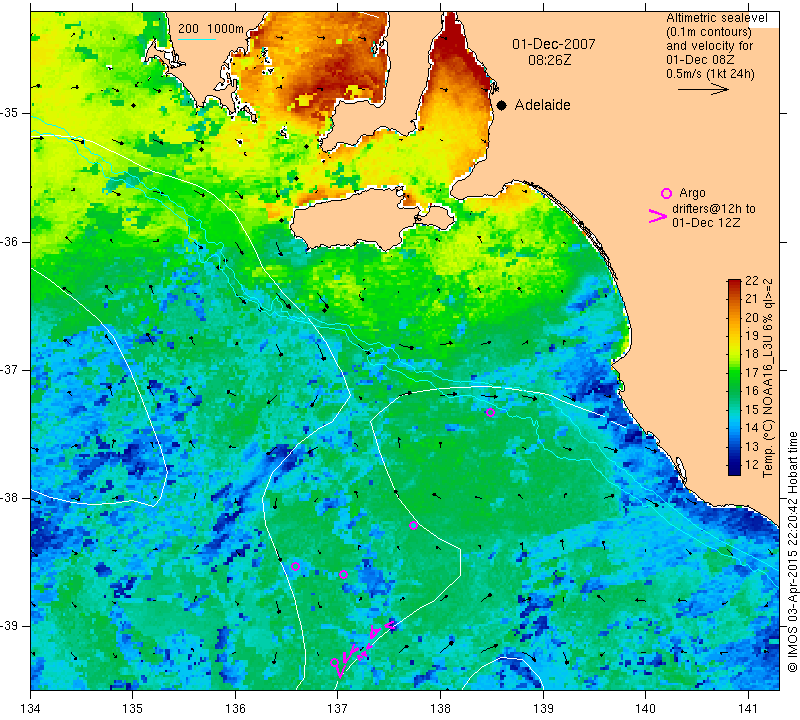Image resolution: width=800 pixels, height=720 pixels.
Task: Click the '17' color bar tick label
Action: [x=752, y=373]
